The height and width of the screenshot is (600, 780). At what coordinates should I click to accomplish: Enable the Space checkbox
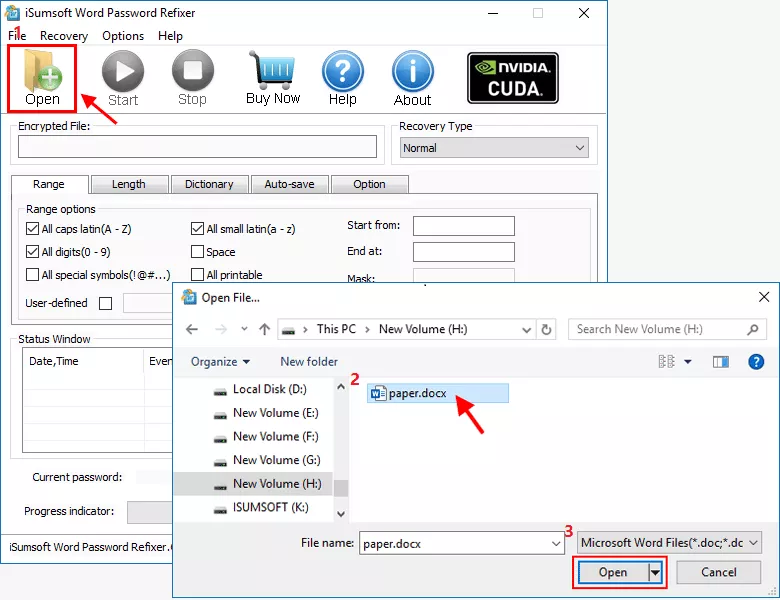point(197,252)
